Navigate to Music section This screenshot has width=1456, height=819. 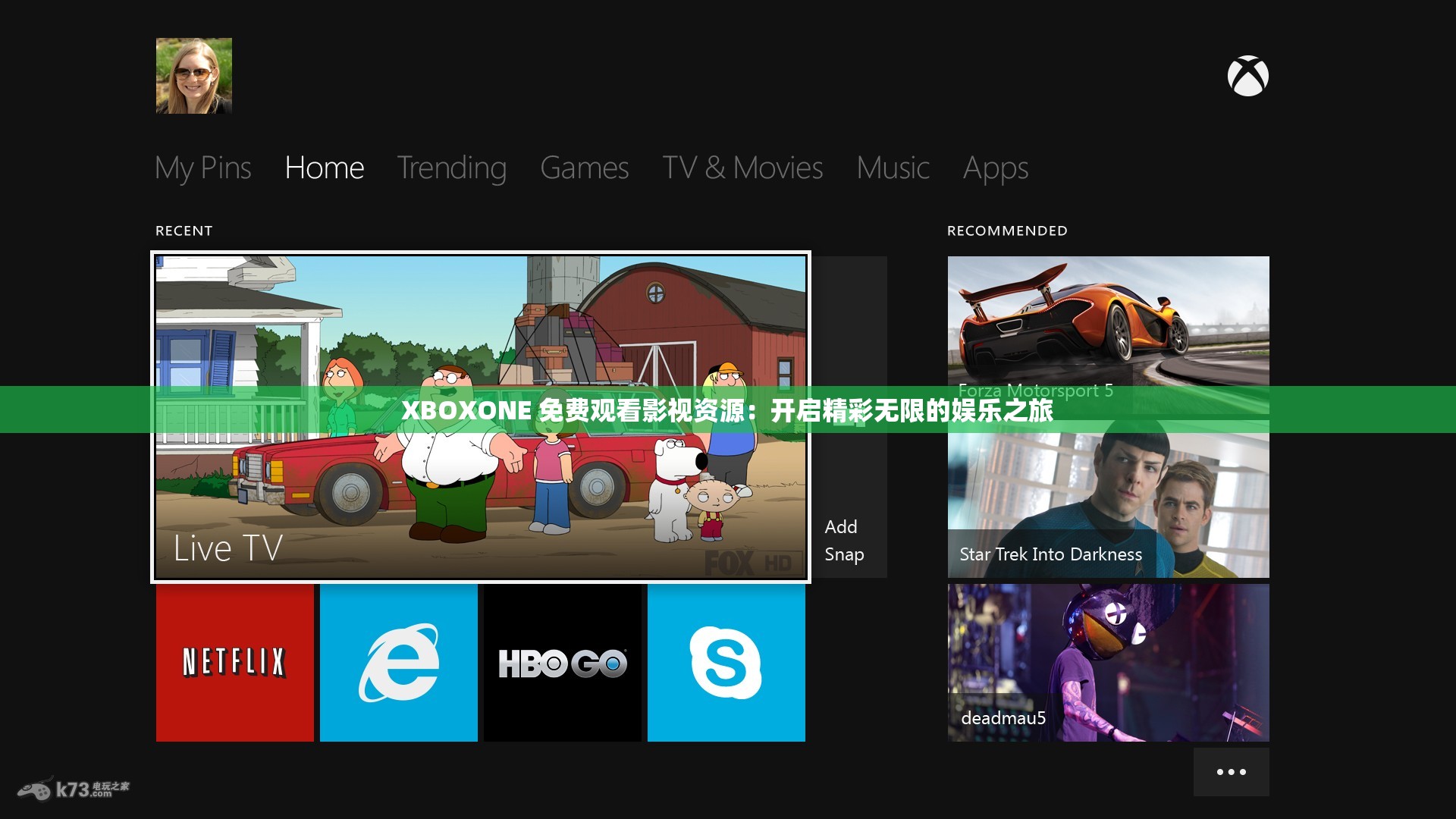pos(895,166)
